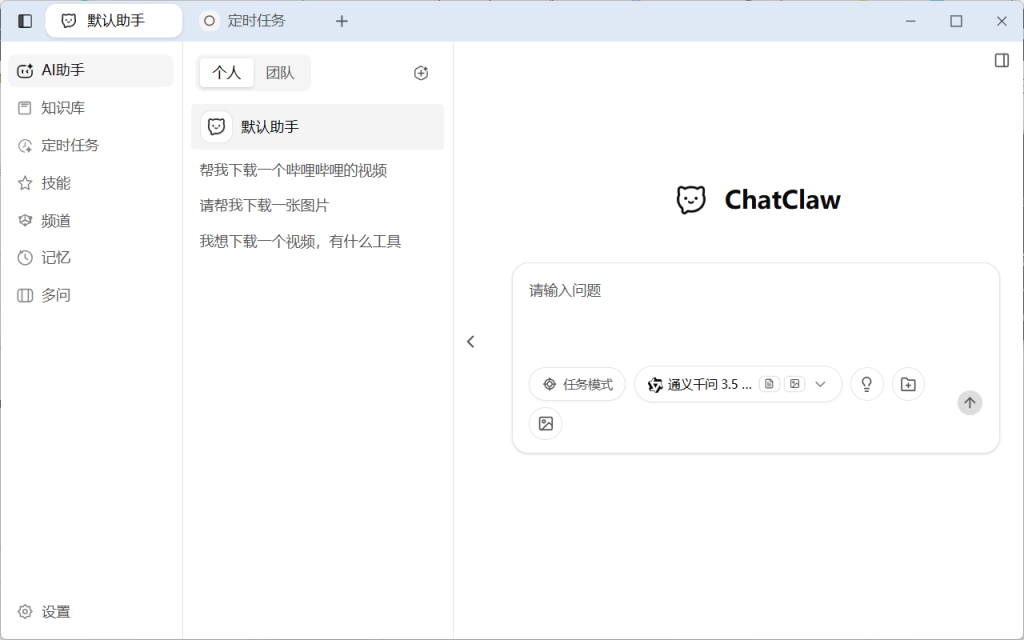
Task: Collapse the assistant list with the chevron
Action: (x=471, y=341)
